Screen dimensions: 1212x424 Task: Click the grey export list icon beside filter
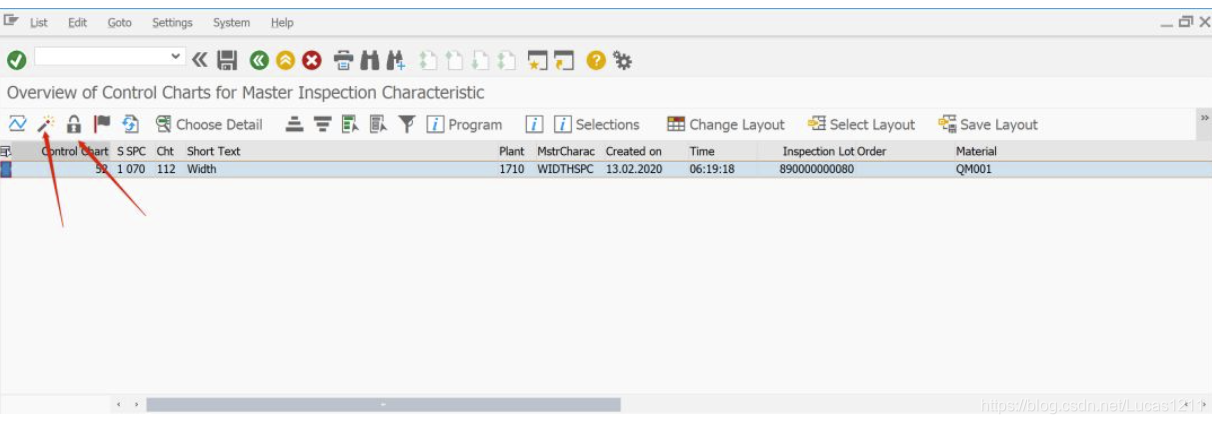point(378,124)
